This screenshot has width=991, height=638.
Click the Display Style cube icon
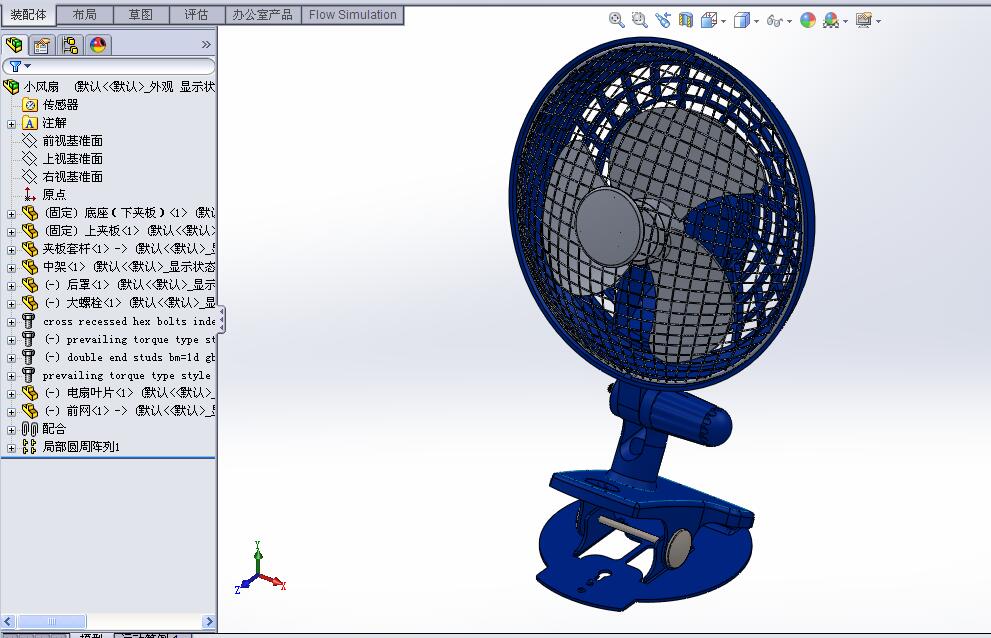click(x=741, y=20)
